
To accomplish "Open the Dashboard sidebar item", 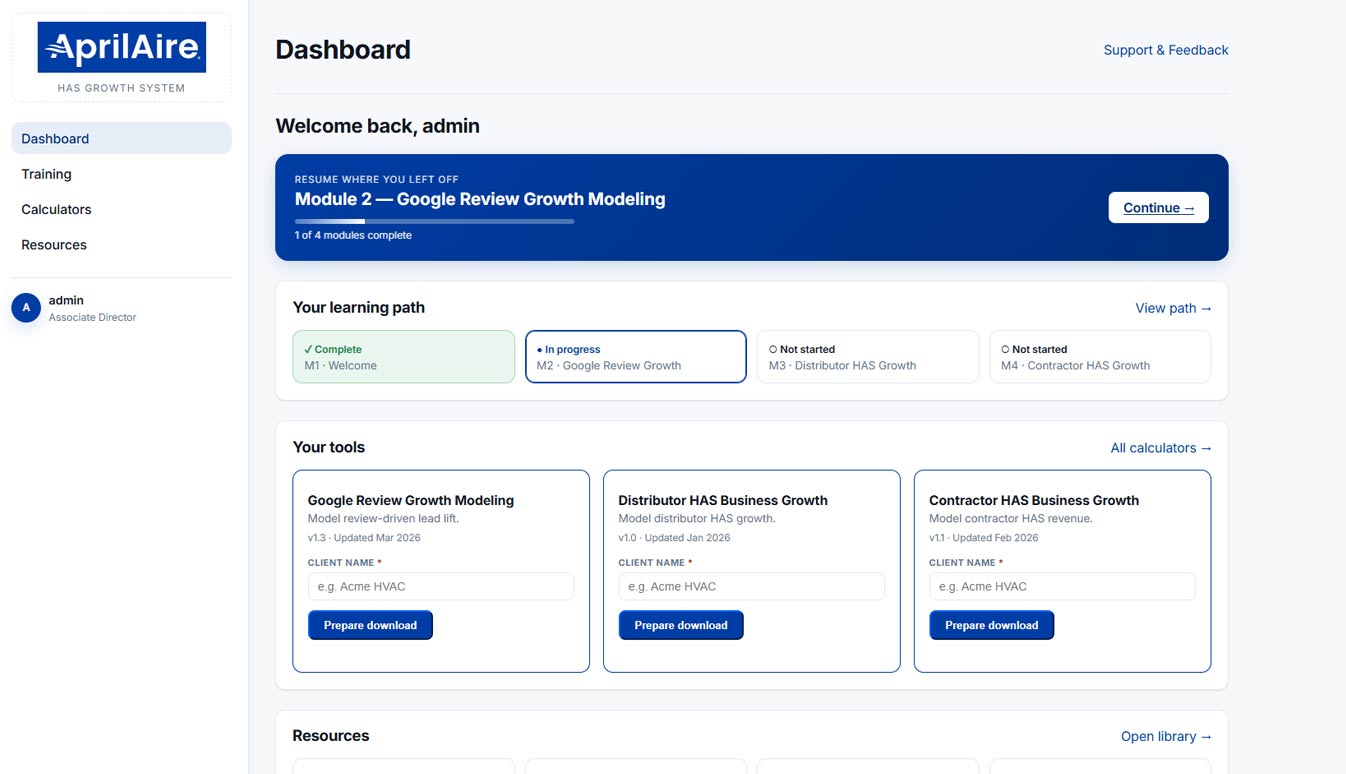I will pyautogui.click(x=121, y=138).
